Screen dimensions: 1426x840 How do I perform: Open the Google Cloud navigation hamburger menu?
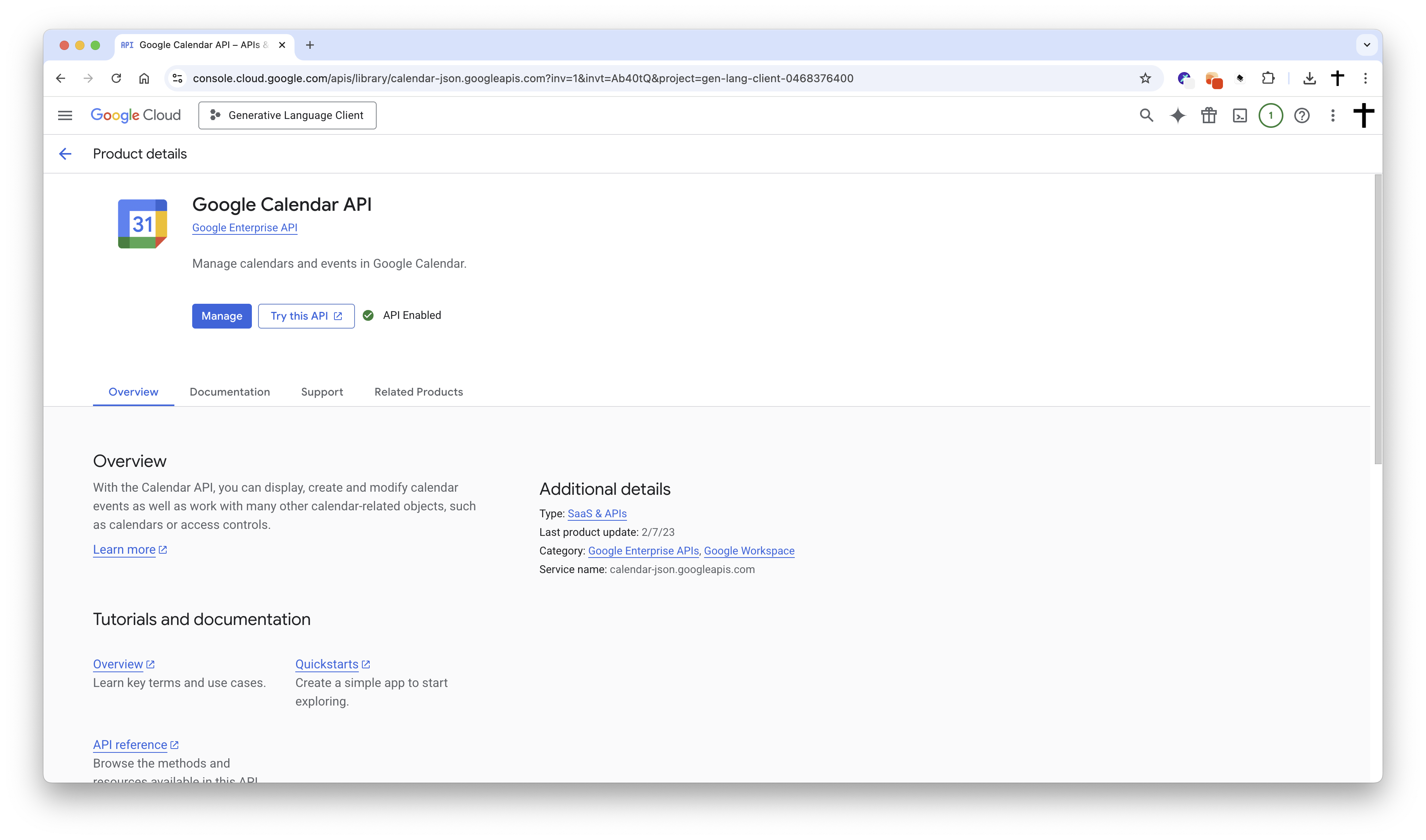[x=65, y=115]
